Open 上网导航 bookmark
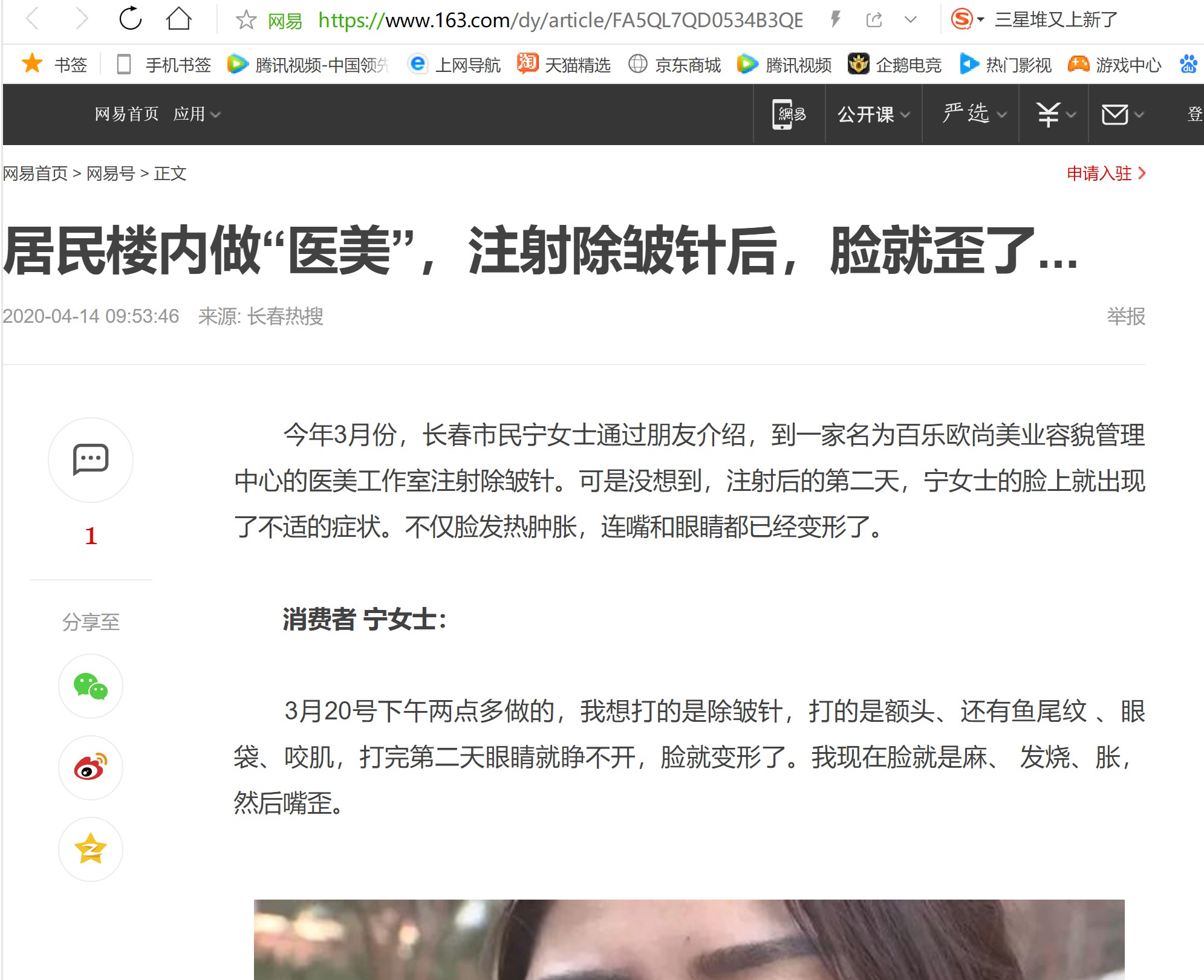This screenshot has width=1204, height=980. (x=455, y=64)
